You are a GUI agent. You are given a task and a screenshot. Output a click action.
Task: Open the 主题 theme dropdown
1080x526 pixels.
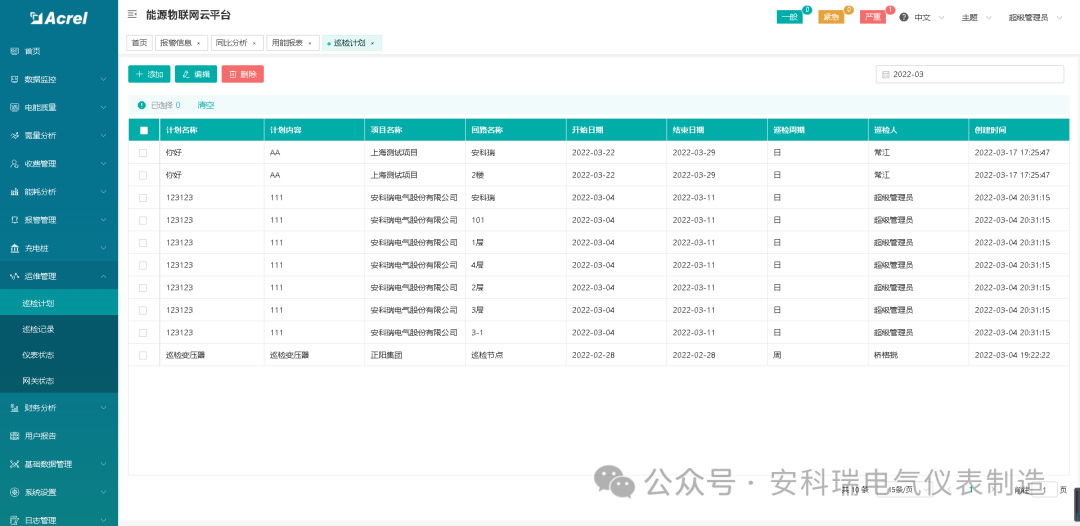(x=976, y=18)
